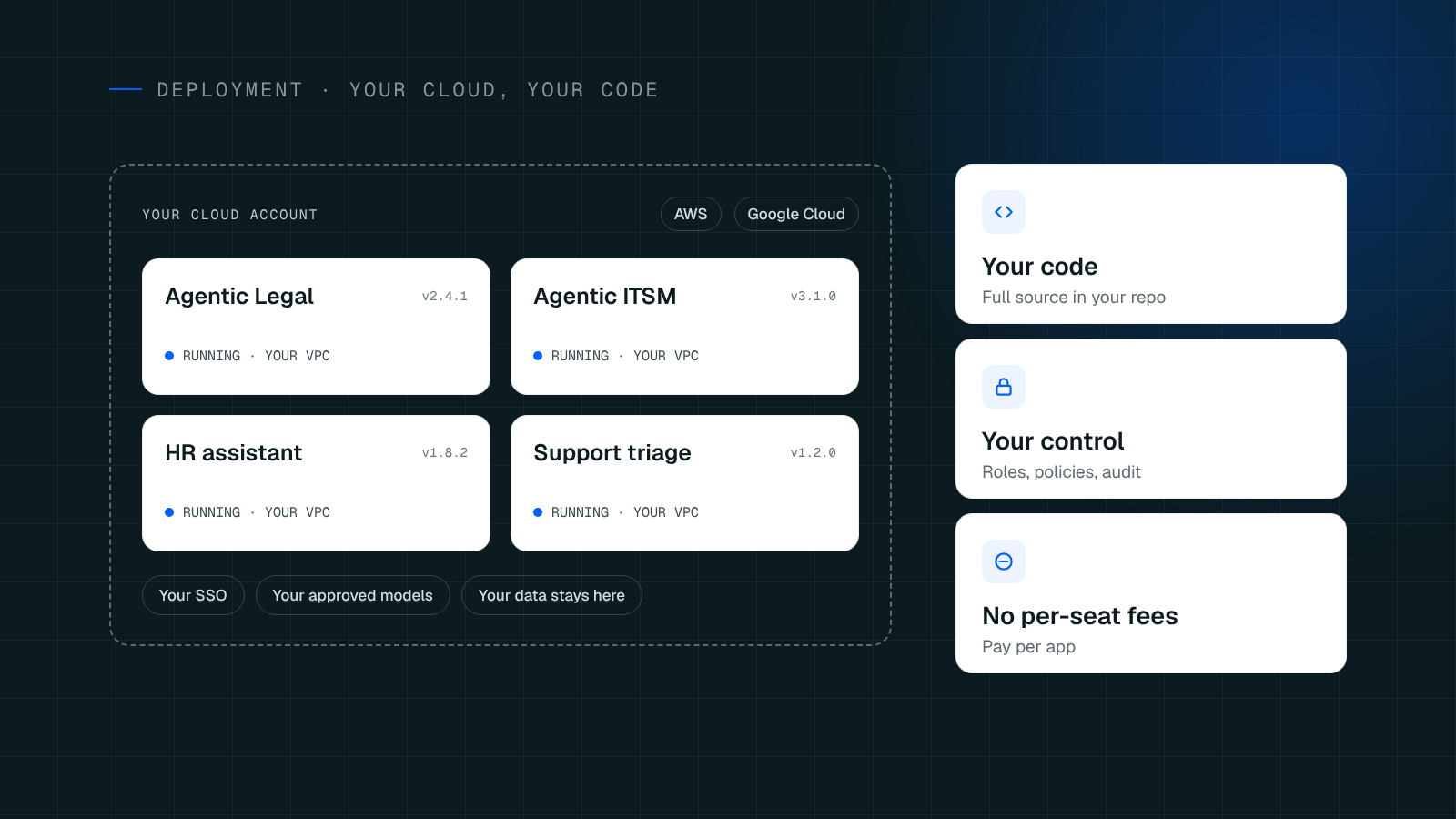Click the Your code heading
1456x819 pixels.
point(1040,267)
